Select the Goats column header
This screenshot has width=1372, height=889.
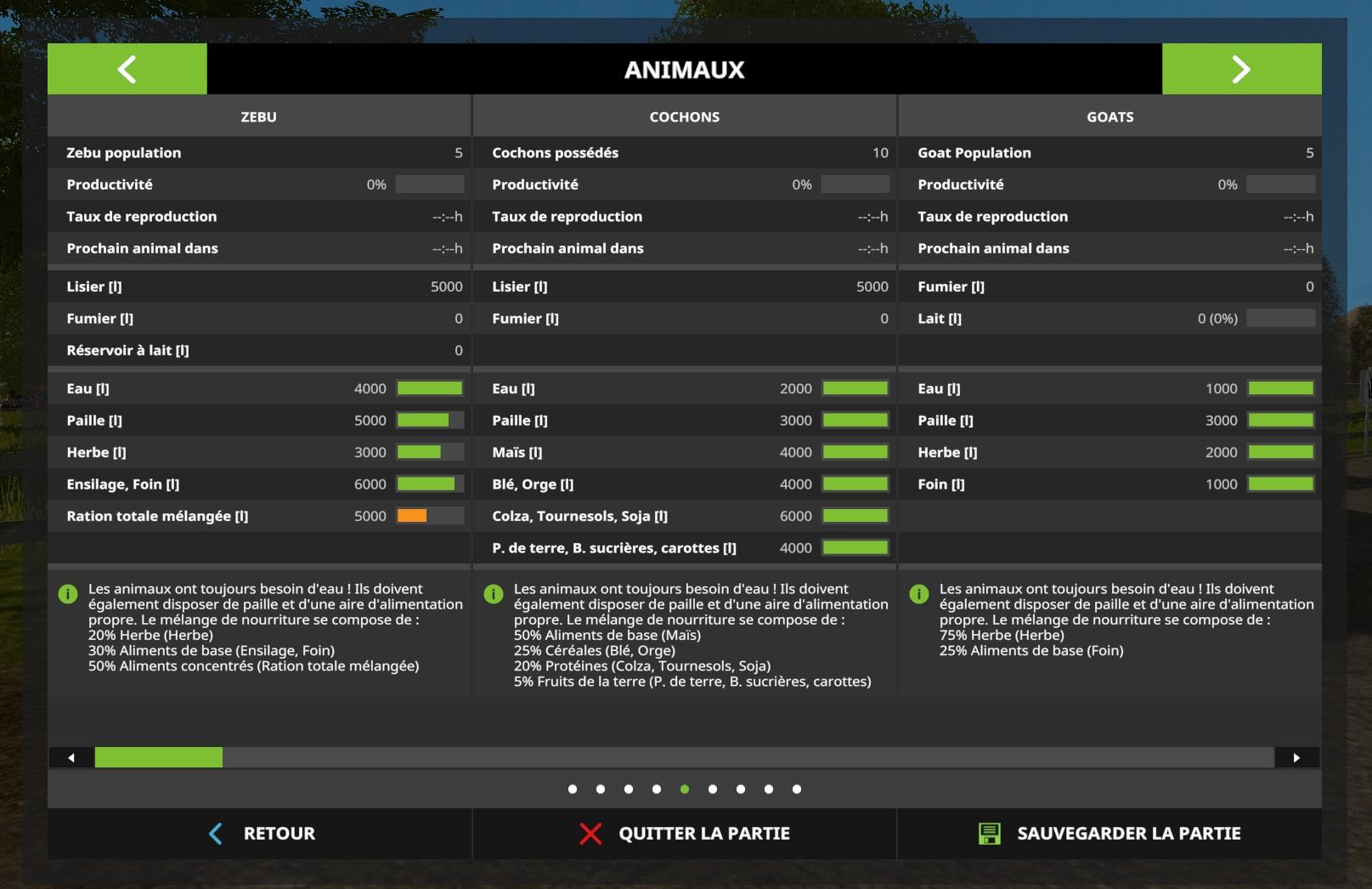tap(1109, 116)
